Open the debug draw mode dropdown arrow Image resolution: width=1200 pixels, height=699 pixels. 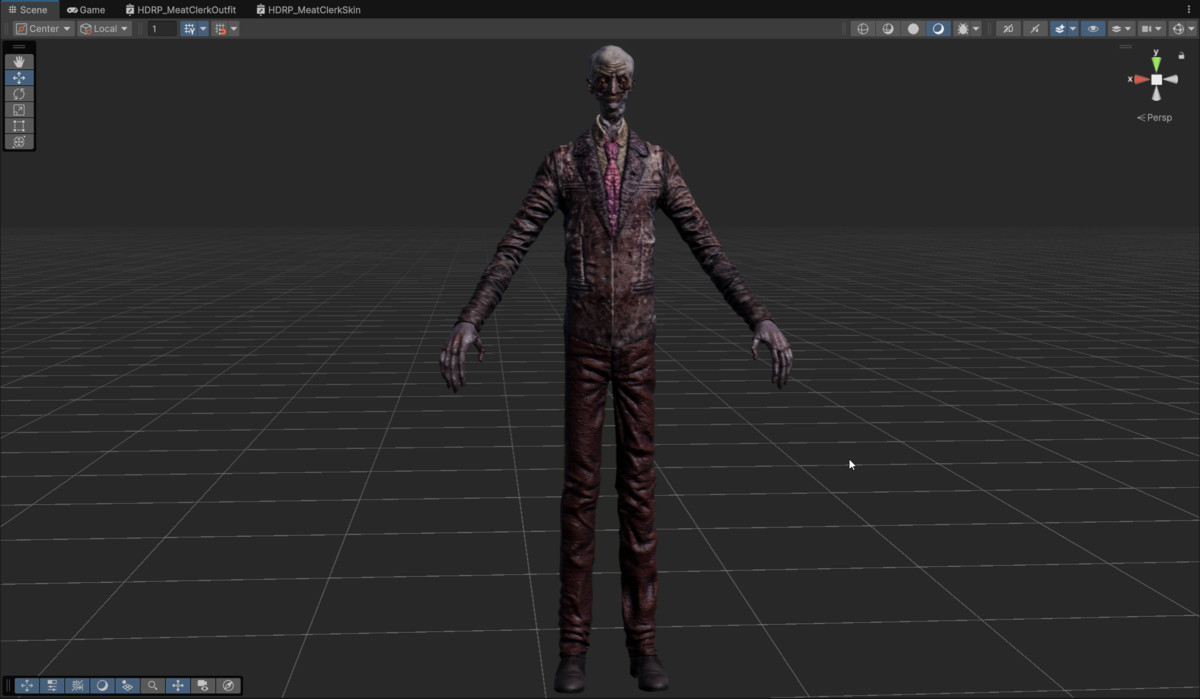[976, 29]
